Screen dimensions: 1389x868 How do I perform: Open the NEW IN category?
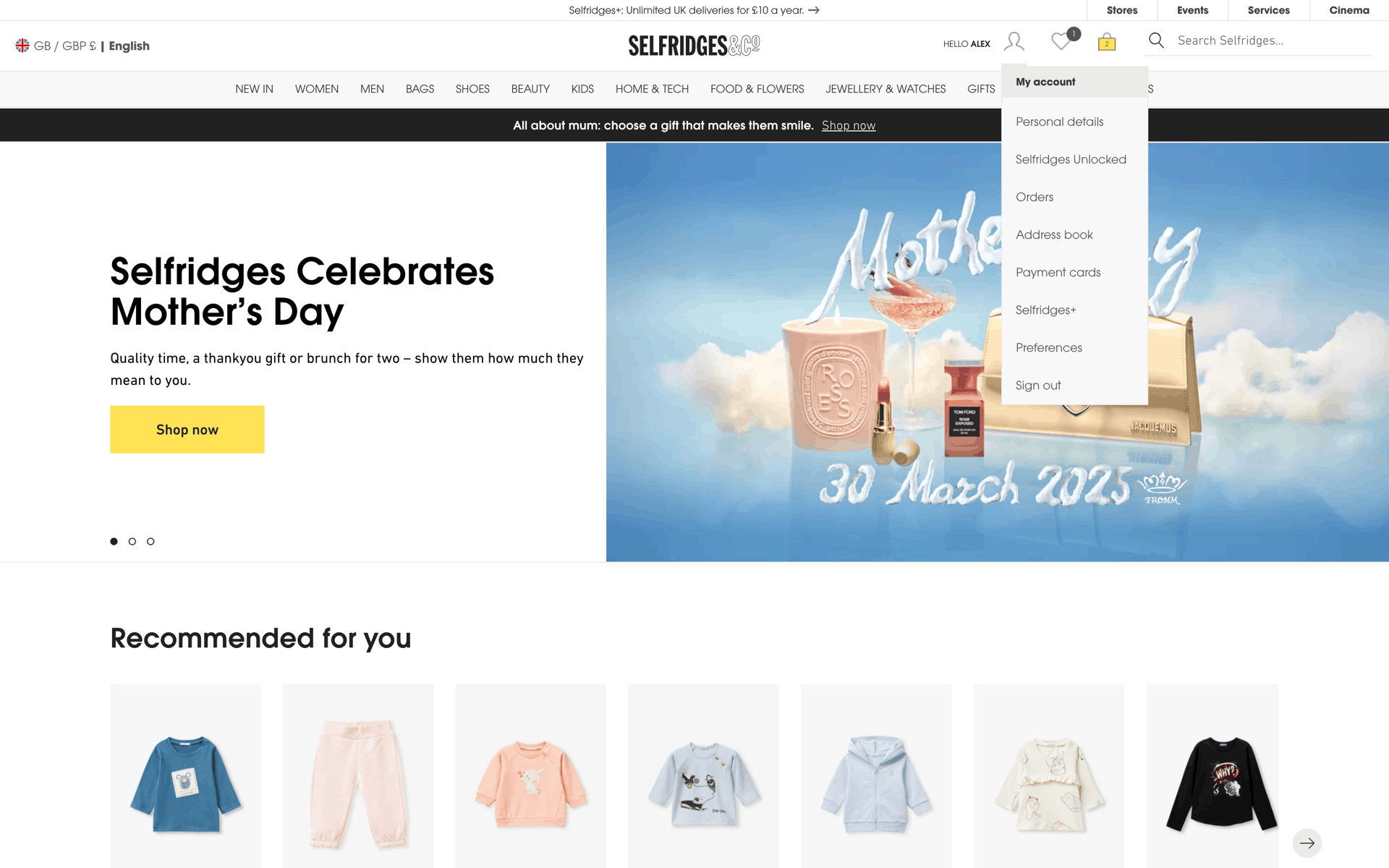[254, 89]
